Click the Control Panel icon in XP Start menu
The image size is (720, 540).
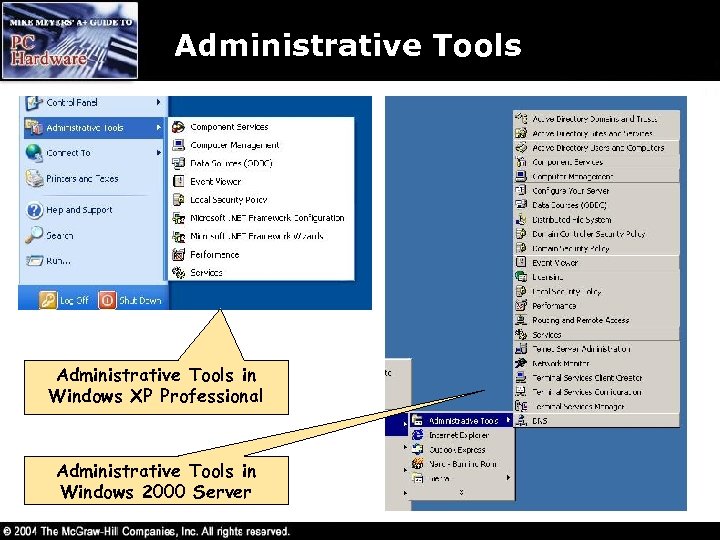tap(34, 103)
